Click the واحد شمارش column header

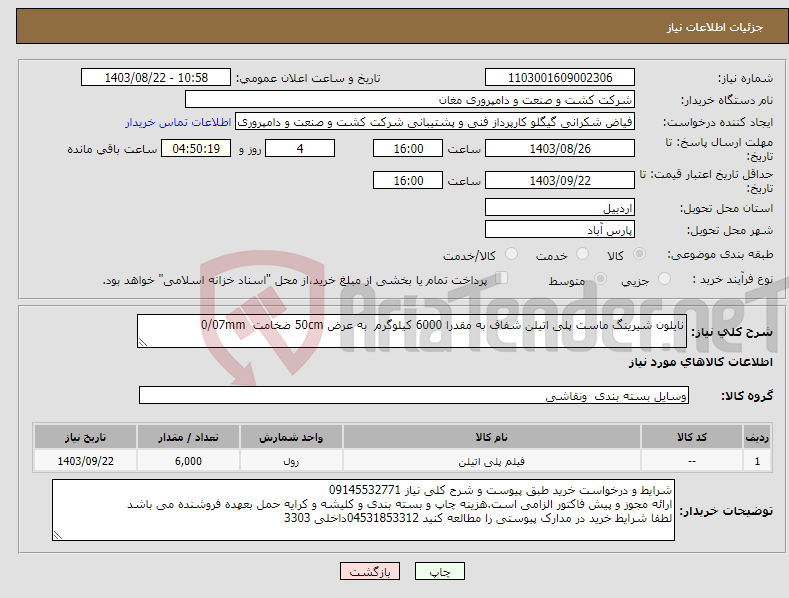point(291,437)
